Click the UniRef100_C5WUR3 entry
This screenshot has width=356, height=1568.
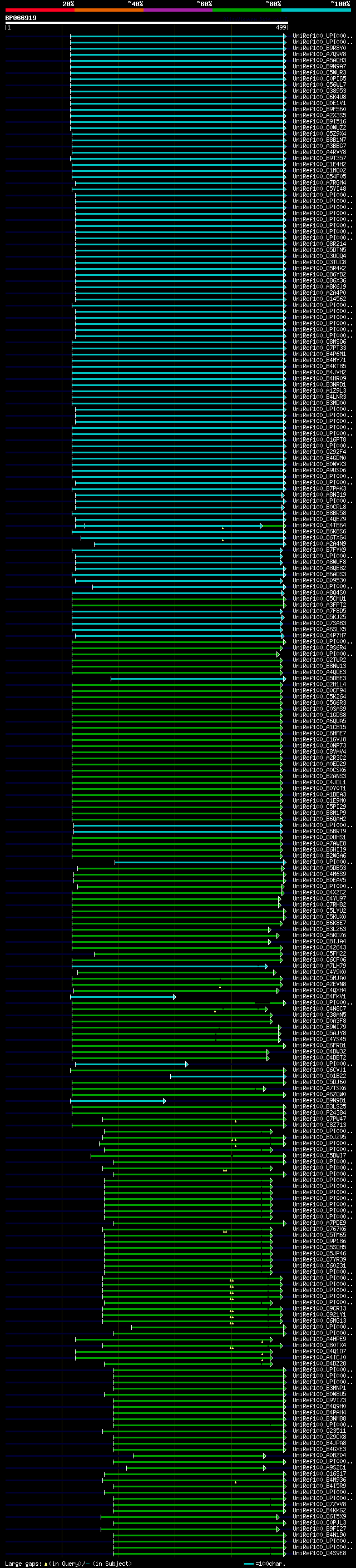click(319, 72)
